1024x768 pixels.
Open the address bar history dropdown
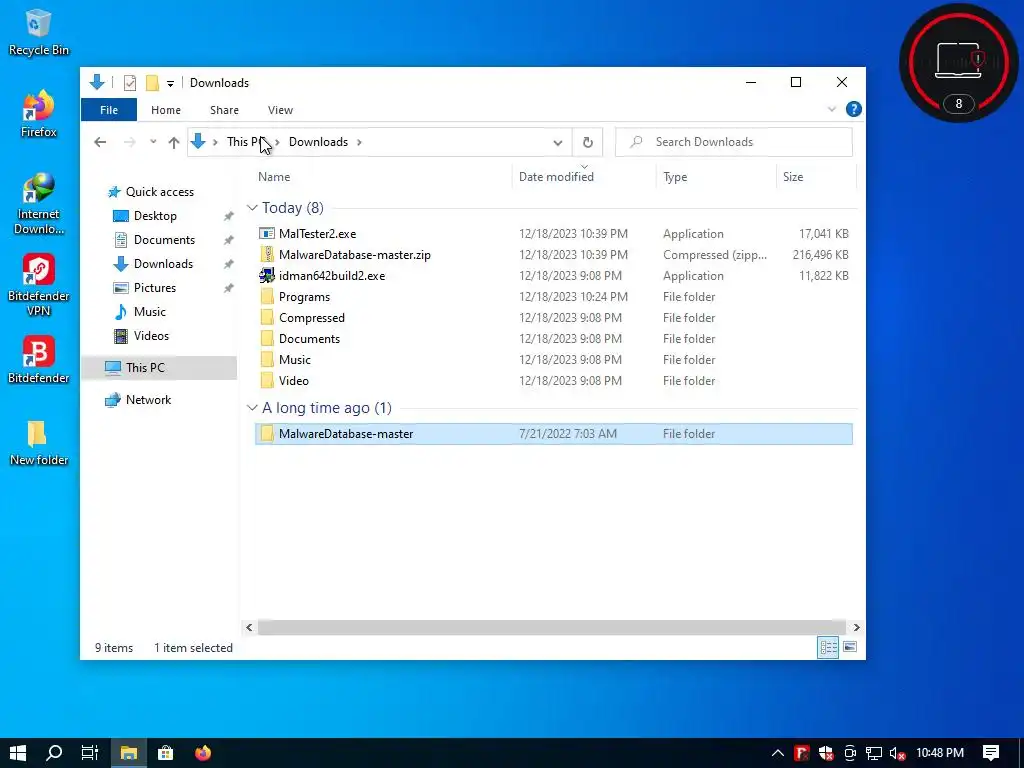point(558,142)
